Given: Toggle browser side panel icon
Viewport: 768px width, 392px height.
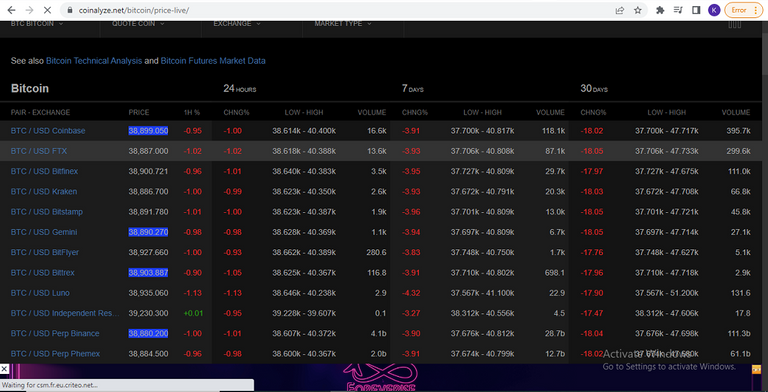Looking at the screenshot, I should (696, 10).
